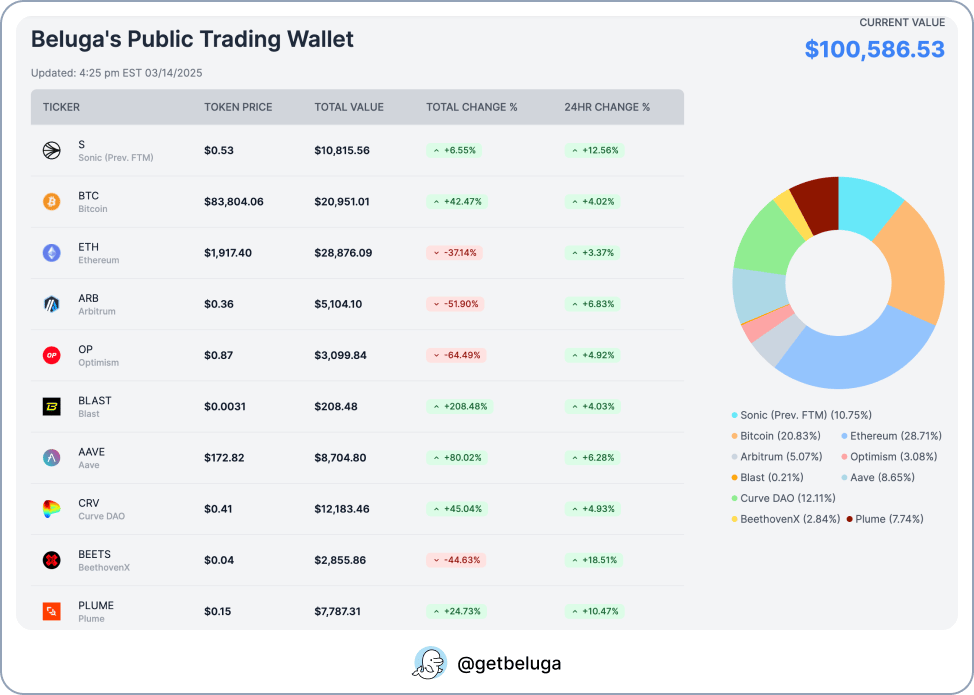The width and height of the screenshot is (974, 695).
Task: Click the Aave logo icon
Action: (52, 458)
